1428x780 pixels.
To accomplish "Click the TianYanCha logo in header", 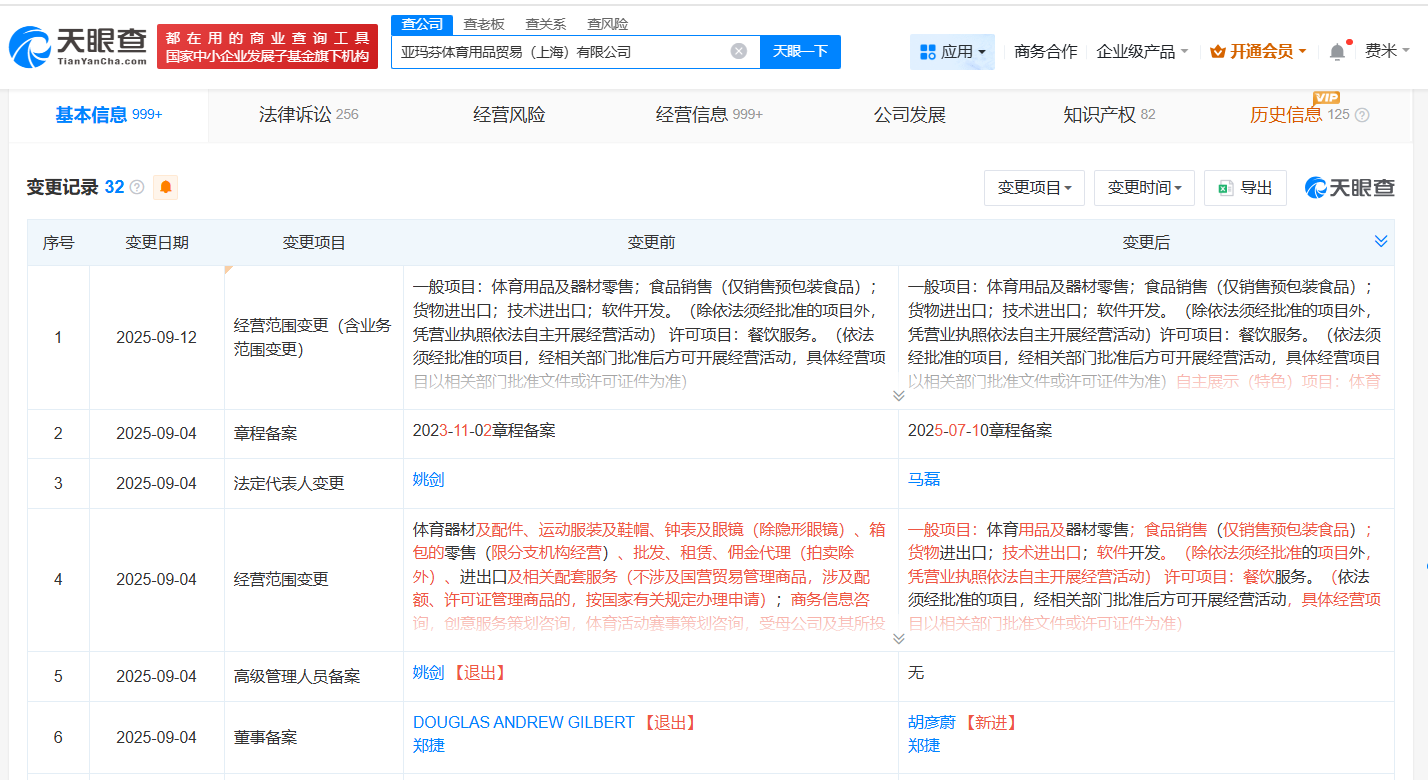I will 78,47.
